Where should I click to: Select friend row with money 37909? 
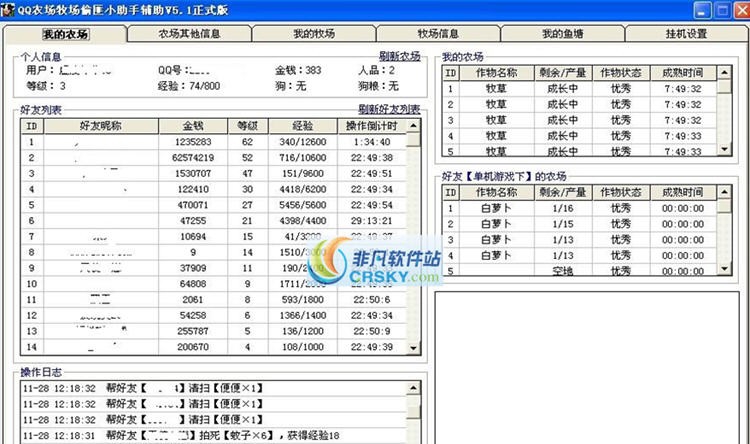click(214, 268)
